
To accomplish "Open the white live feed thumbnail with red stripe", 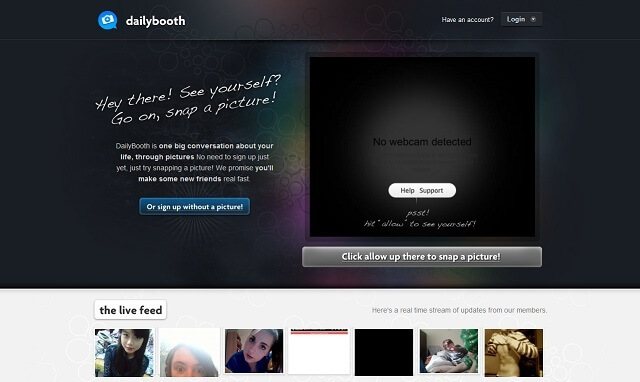I will 319,351.
